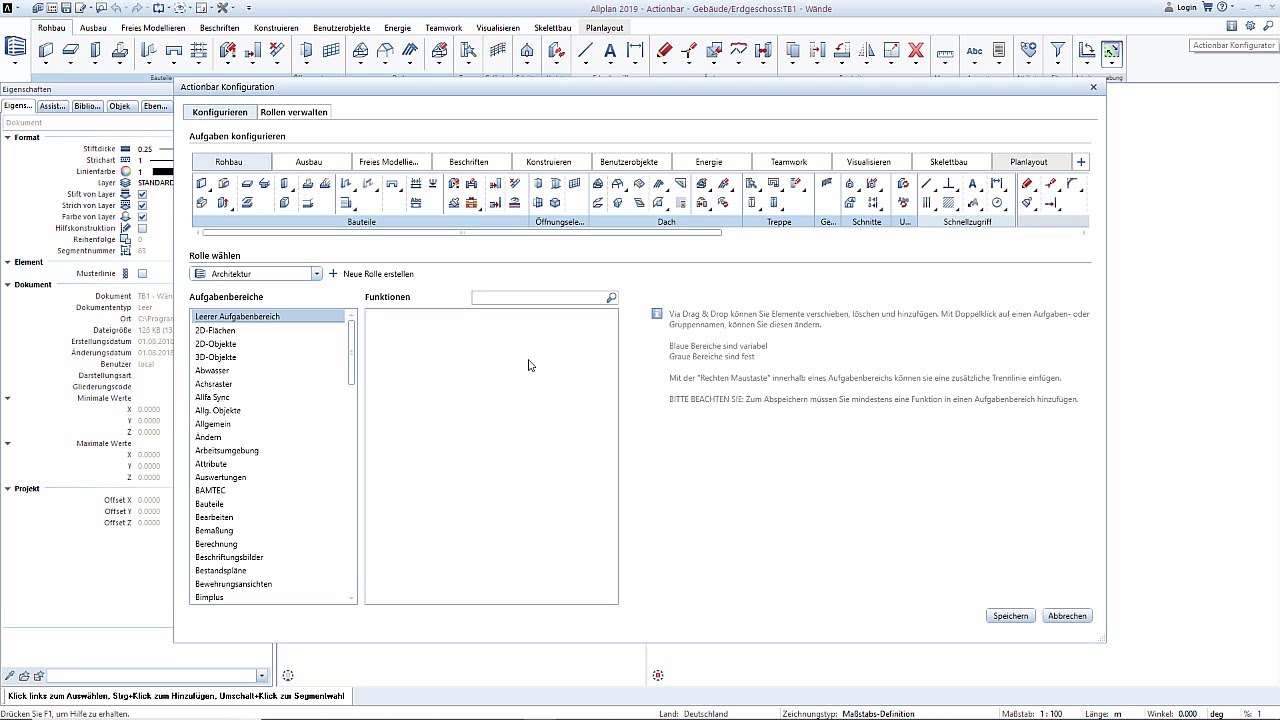1280x720 pixels.
Task: Click the text 'A' tool in ribbon
Action: [610, 50]
